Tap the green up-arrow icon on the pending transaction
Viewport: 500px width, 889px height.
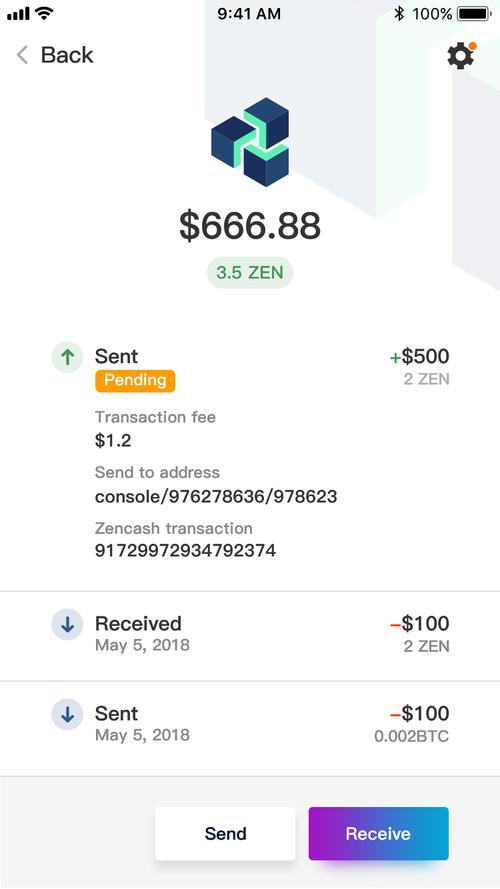point(67,357)
